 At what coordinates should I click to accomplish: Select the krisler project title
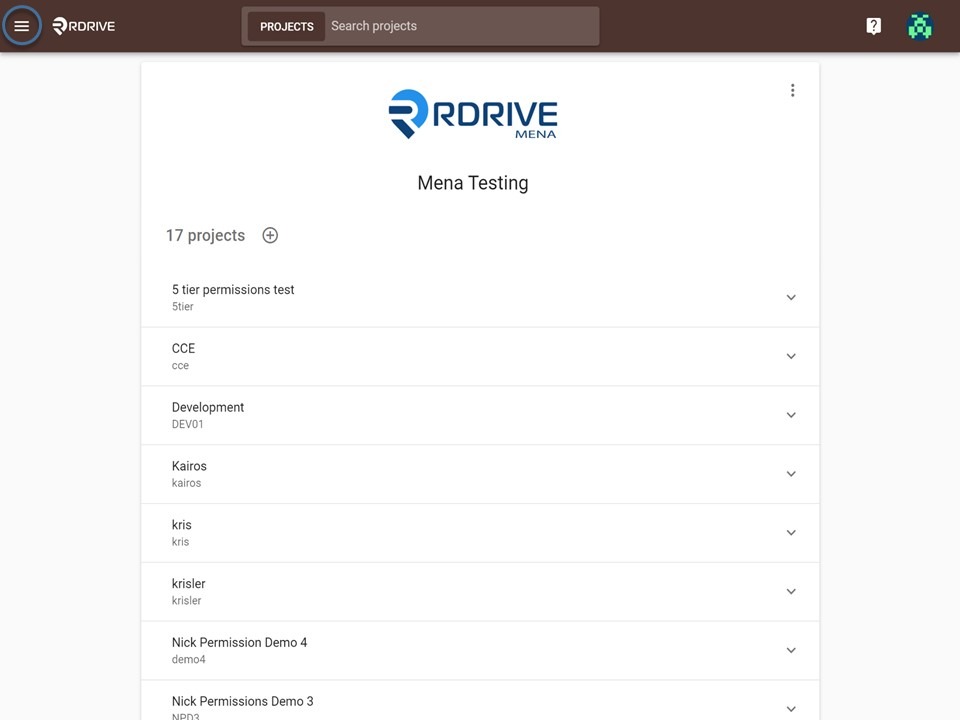pyautogui.click(x=189, y=583)
